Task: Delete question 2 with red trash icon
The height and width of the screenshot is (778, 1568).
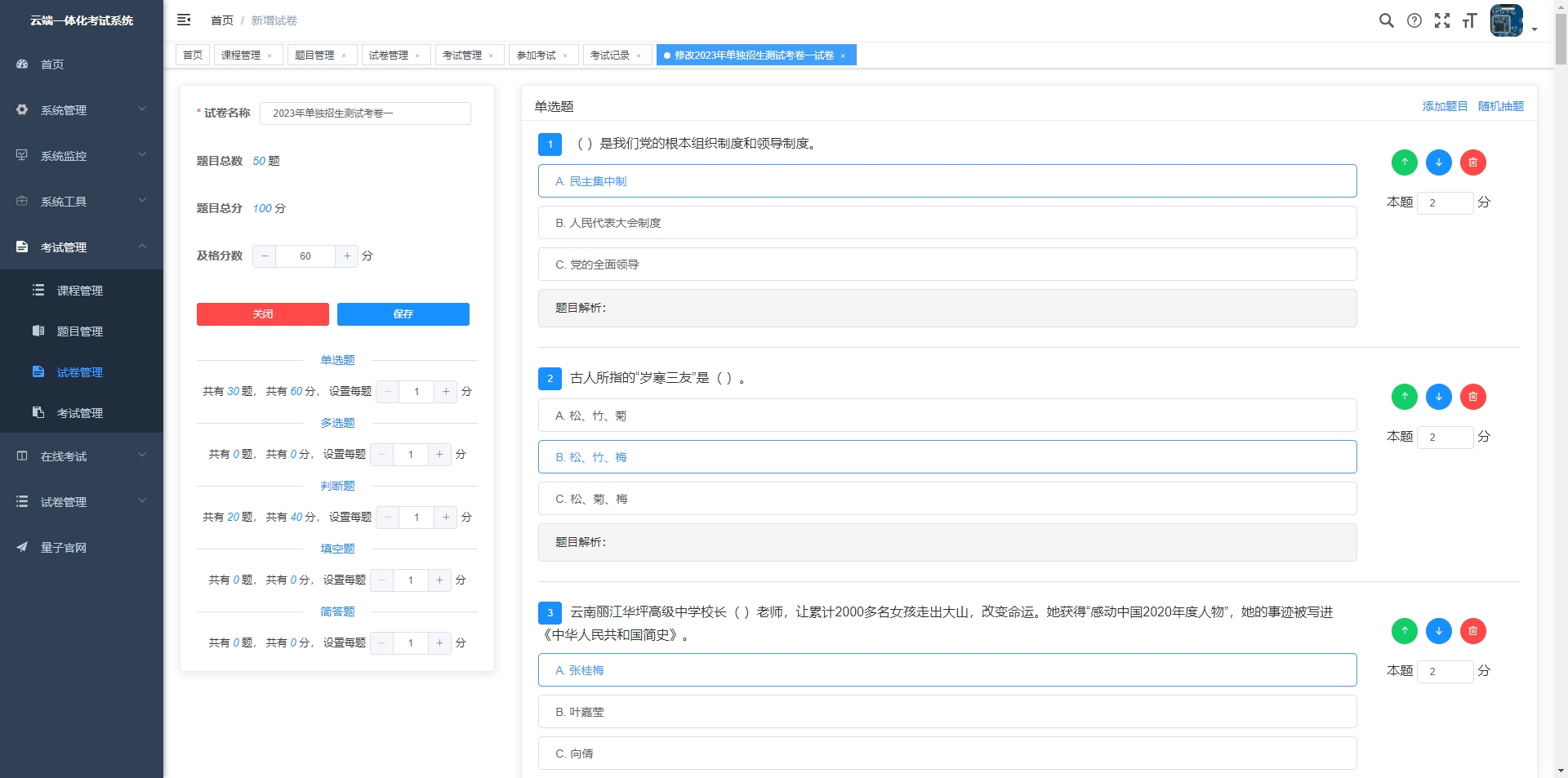Action: 1473,397
